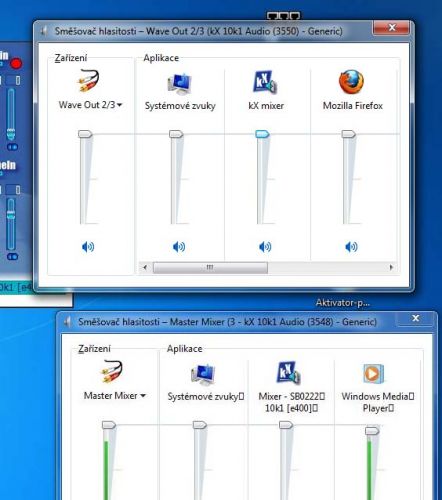Click the kX mixer application icon
This screenshot has height=500, width=442.
[265, 82]
